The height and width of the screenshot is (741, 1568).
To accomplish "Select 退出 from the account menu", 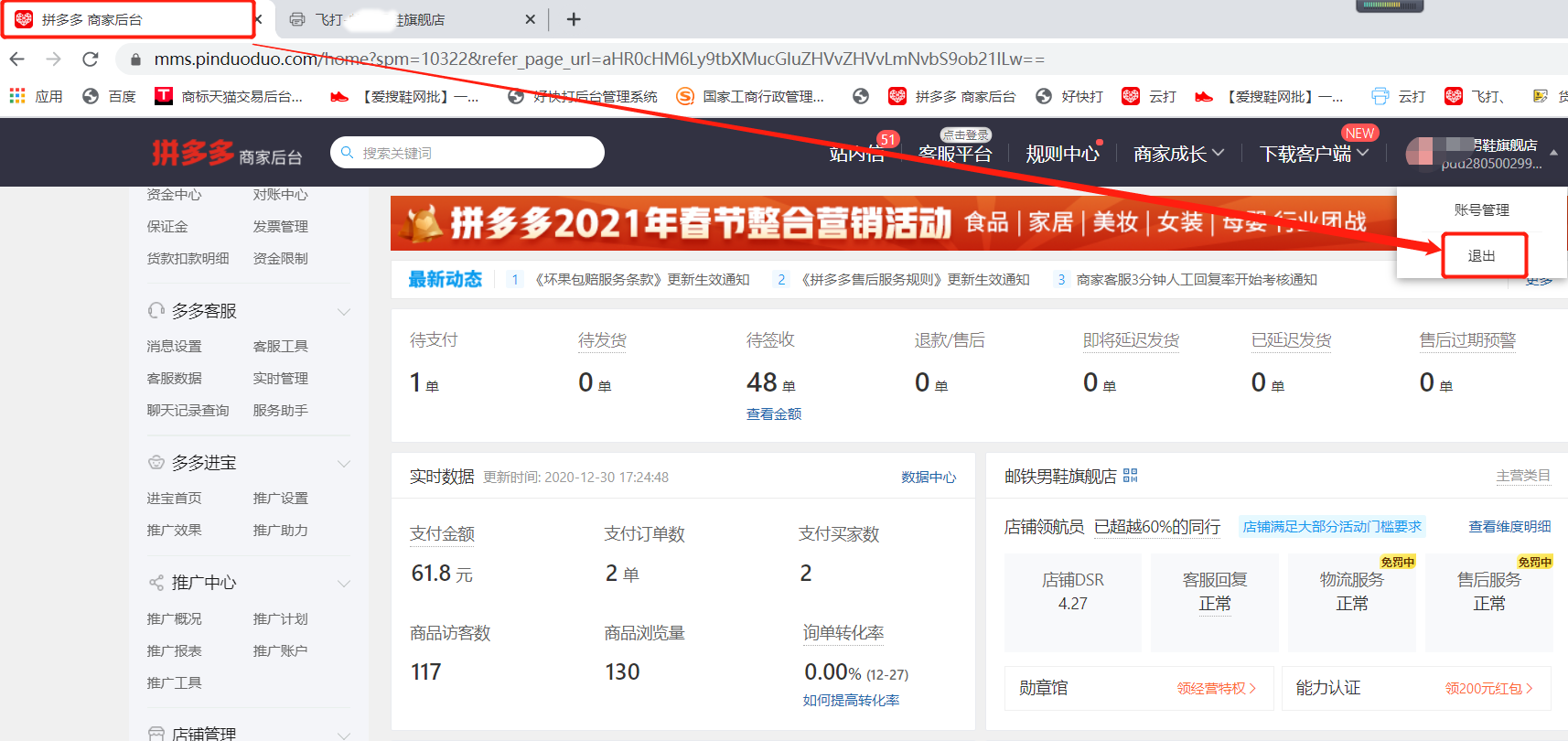I will [x=1481, y=256].
